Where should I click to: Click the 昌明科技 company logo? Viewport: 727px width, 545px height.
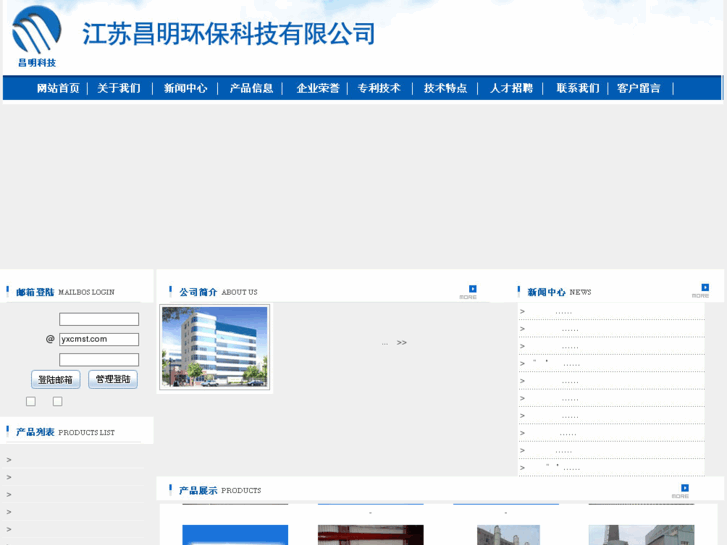tap(37, 36)
